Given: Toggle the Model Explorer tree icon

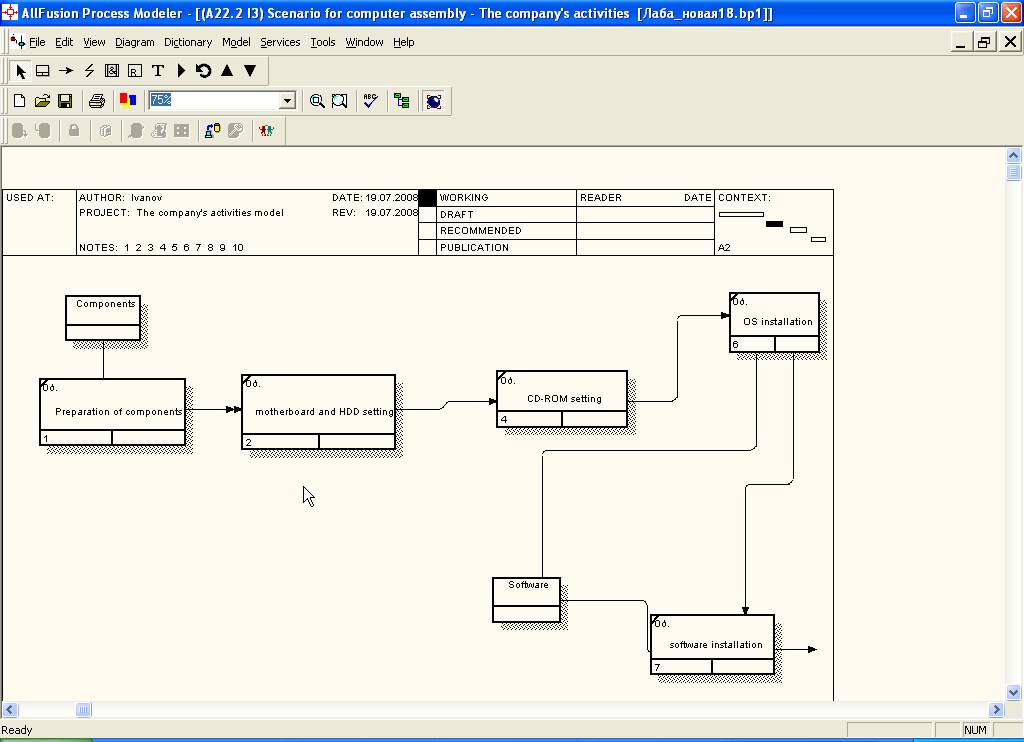Looking at the screenshot, I should tap(402, 101).
